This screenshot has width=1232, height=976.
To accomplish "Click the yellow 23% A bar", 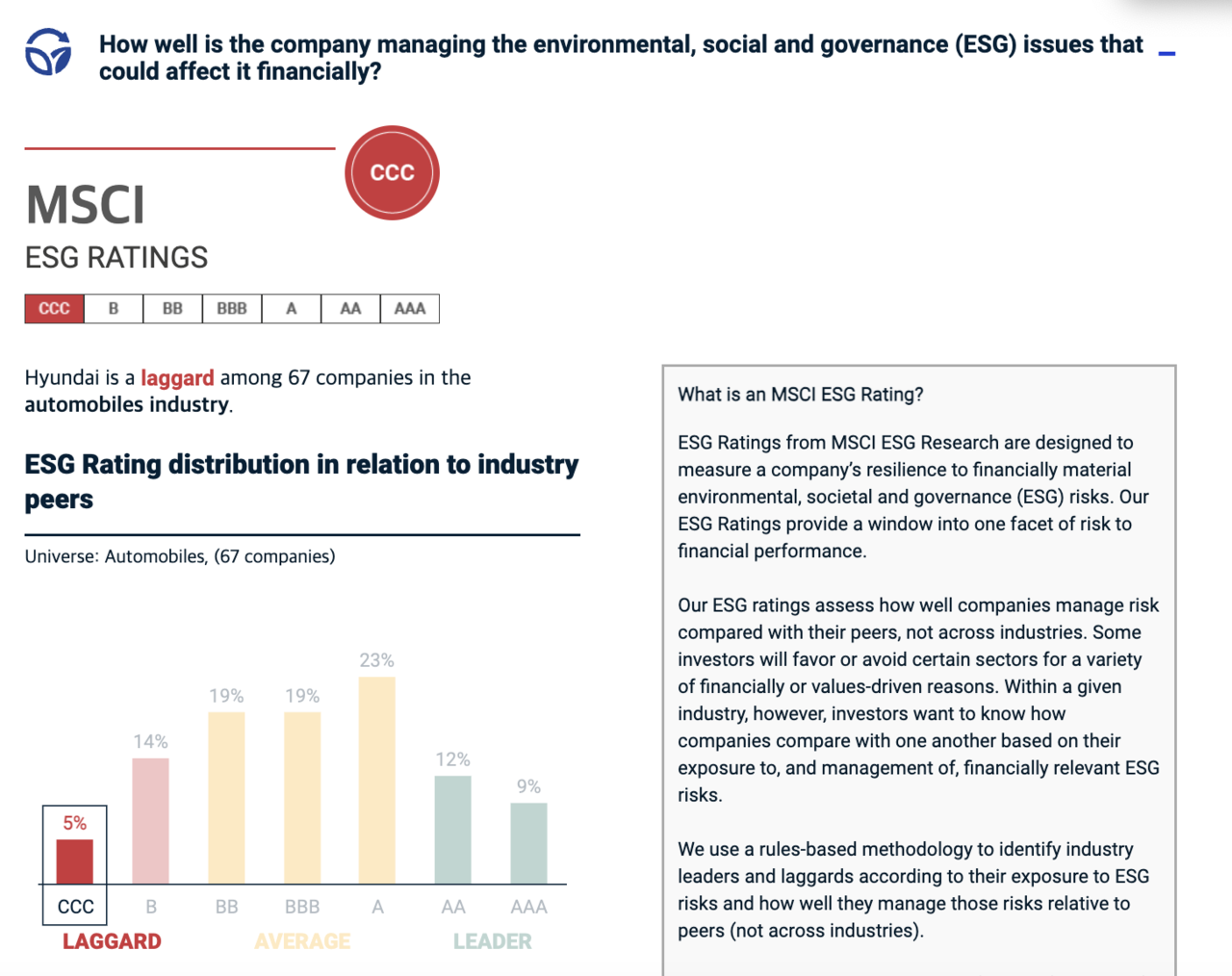I will (377, 780).
